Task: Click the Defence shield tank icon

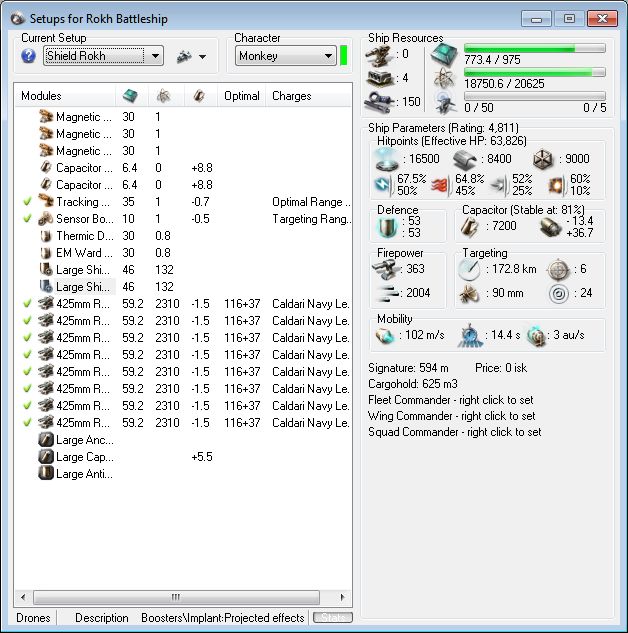Action: tap(386, 227)
